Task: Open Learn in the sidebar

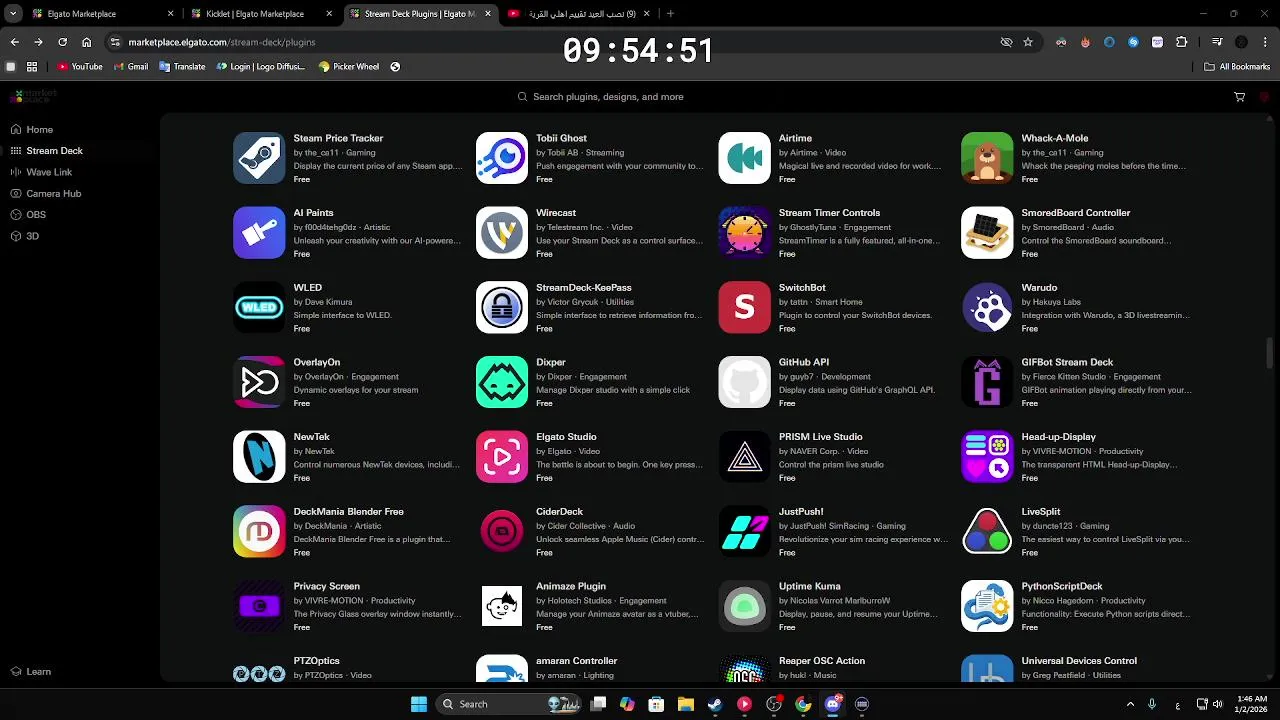Action: pyautogui.click(x=31, y=672)
